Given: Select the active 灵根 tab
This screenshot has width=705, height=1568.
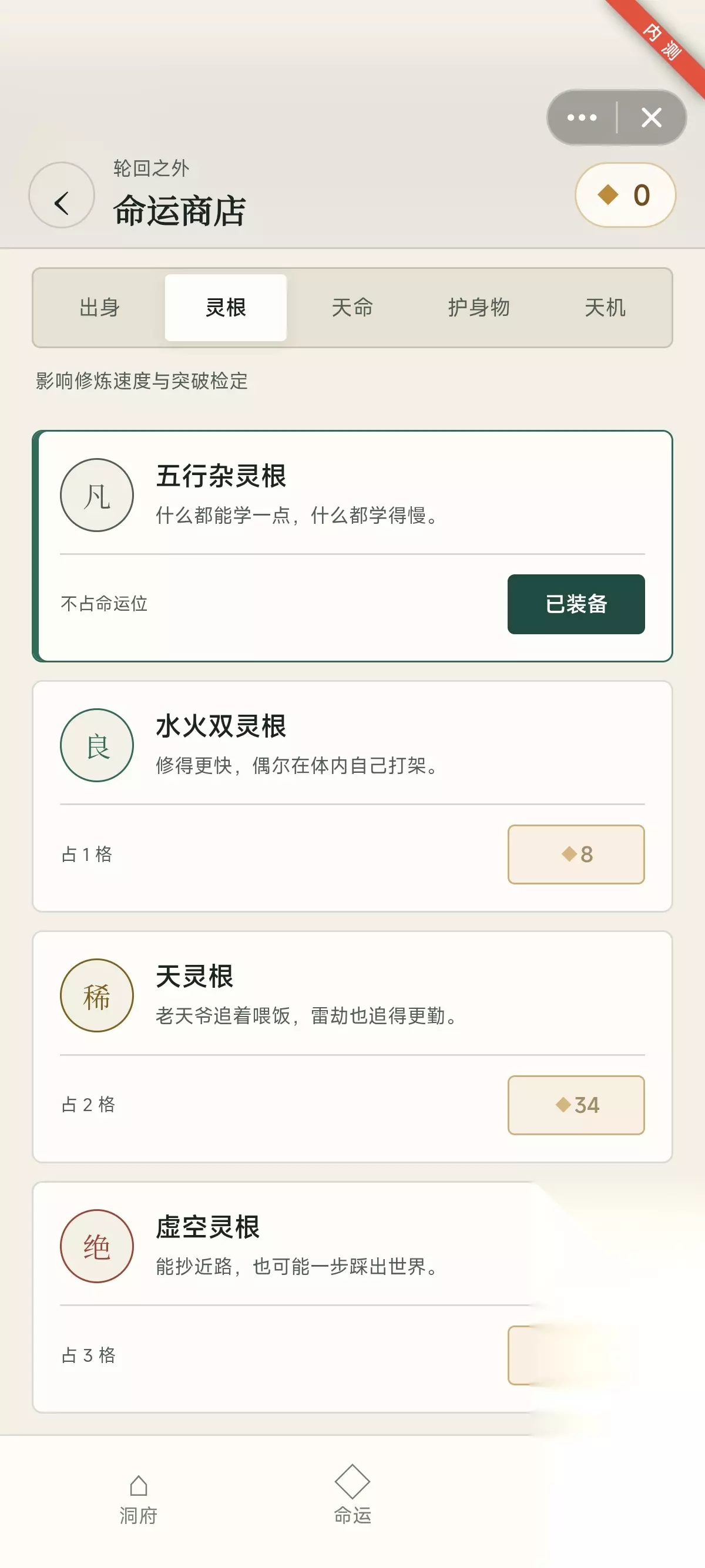Looking at the screenshot, I should coord(226,307).
